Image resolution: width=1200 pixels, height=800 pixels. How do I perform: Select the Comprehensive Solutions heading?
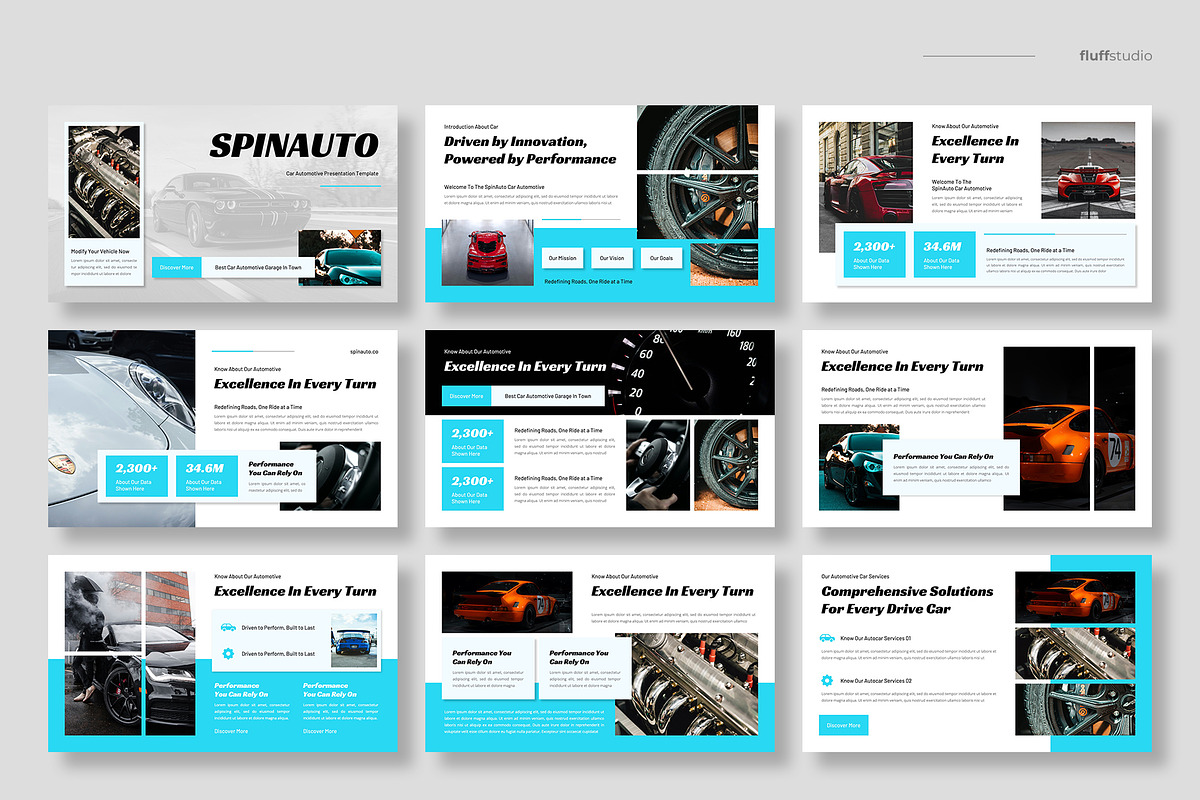tap(907, 600)
